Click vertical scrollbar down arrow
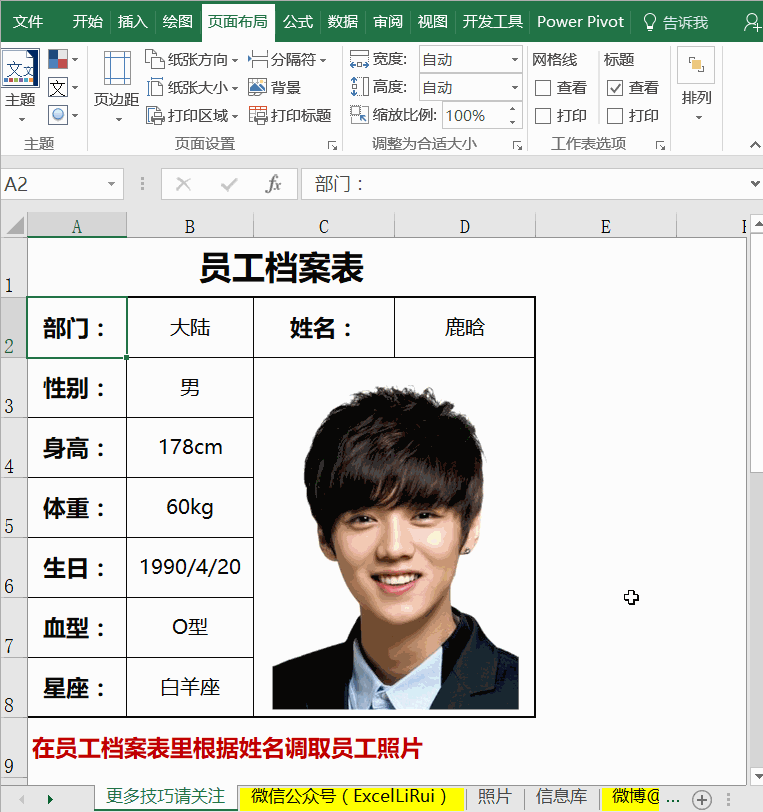This screenshot has height=812, width=763. 757,776
